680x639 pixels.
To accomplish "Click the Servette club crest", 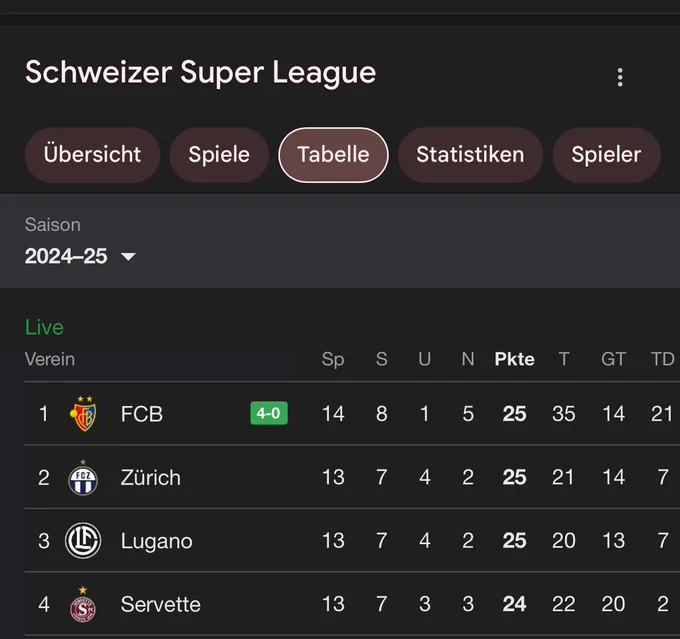I will [83, 604].
